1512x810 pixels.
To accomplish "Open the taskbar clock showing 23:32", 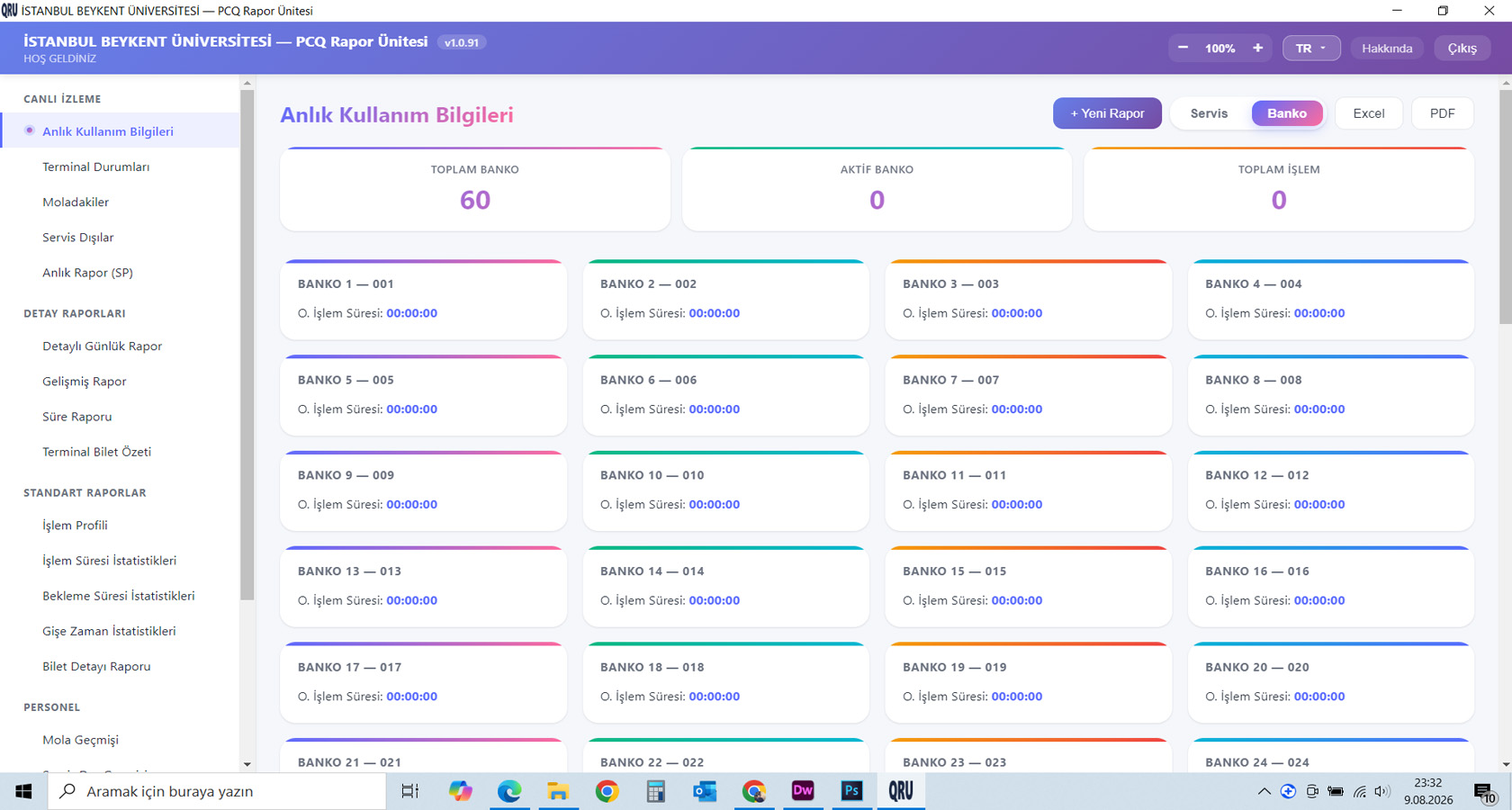I will pyautogui.click(x=1428, y=791).
